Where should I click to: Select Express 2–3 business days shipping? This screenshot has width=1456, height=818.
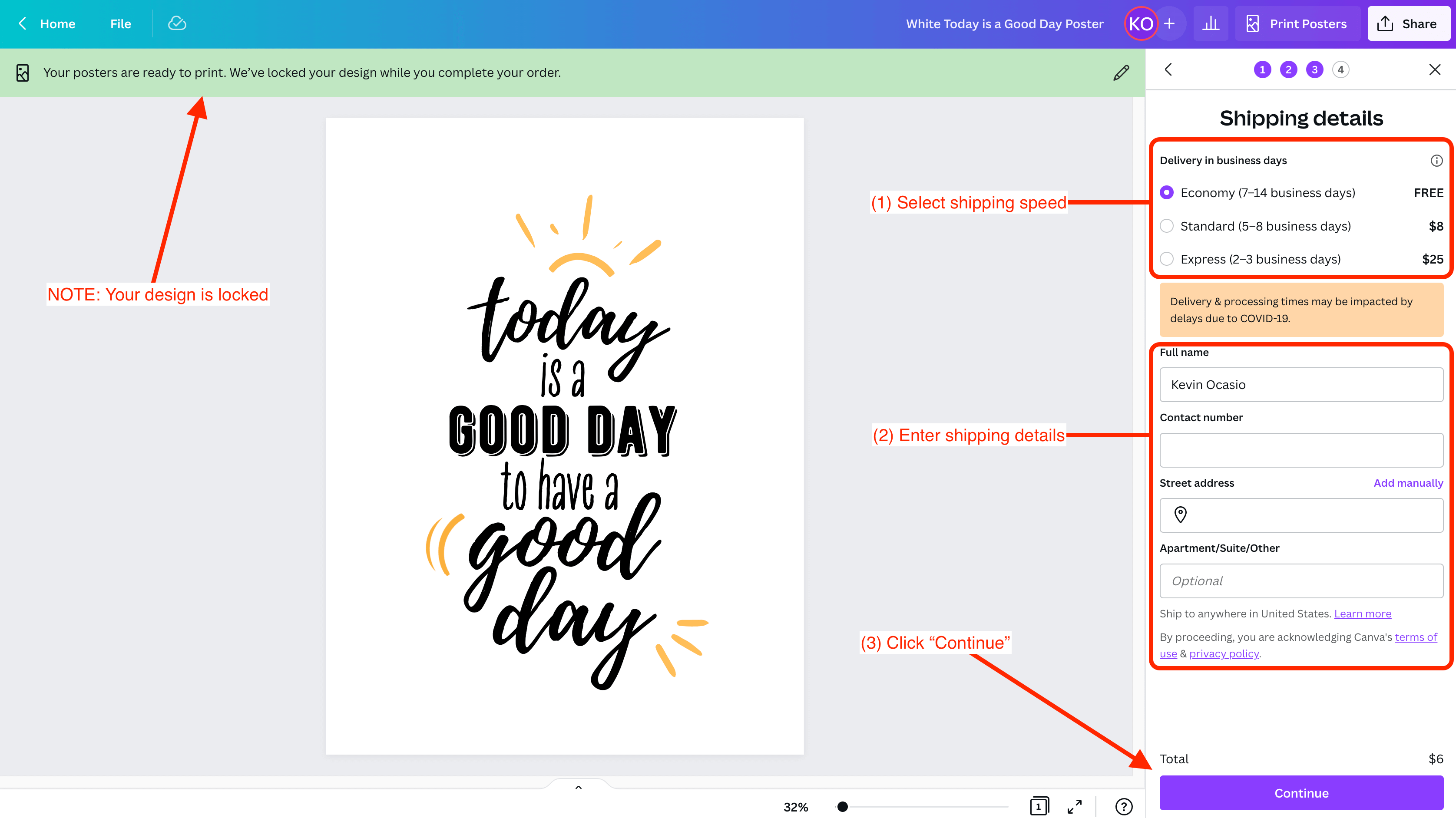tap(1167, 259)
